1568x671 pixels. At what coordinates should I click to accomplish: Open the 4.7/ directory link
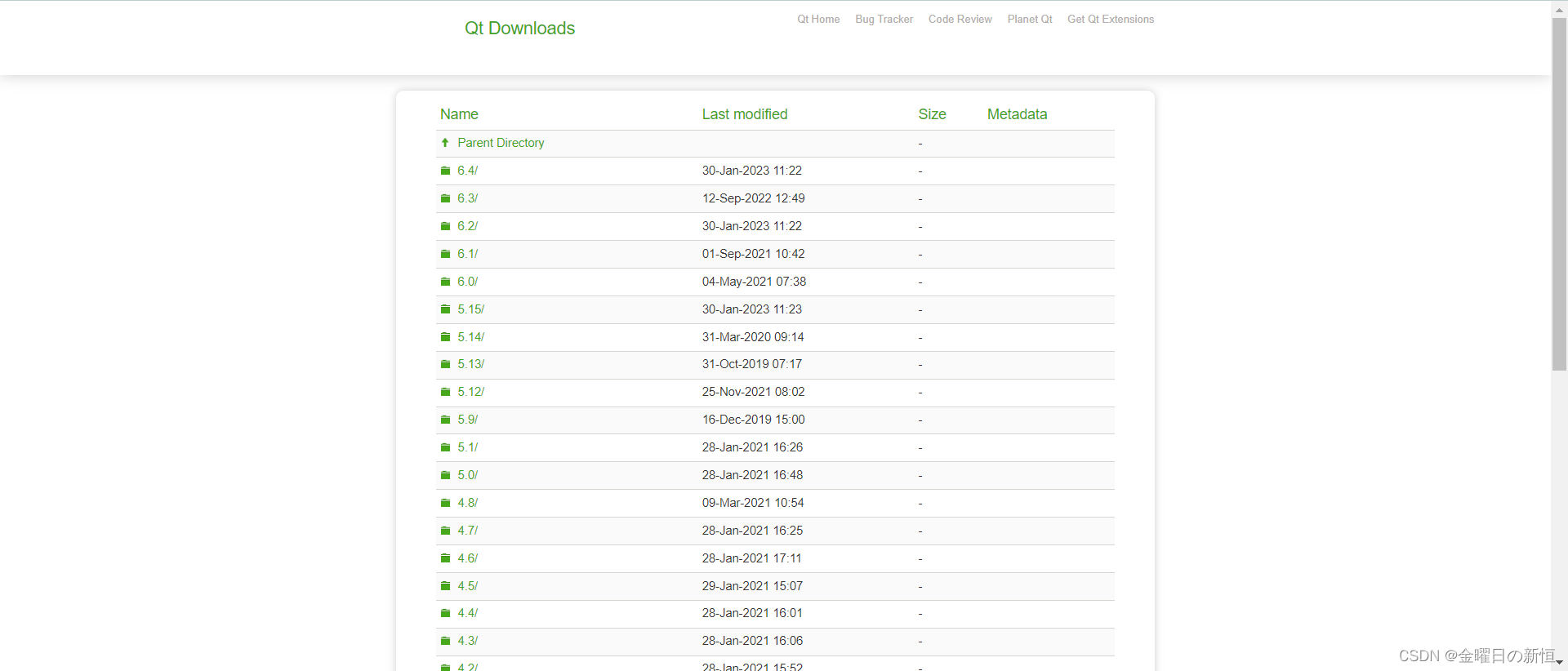[x=468, y=531]
